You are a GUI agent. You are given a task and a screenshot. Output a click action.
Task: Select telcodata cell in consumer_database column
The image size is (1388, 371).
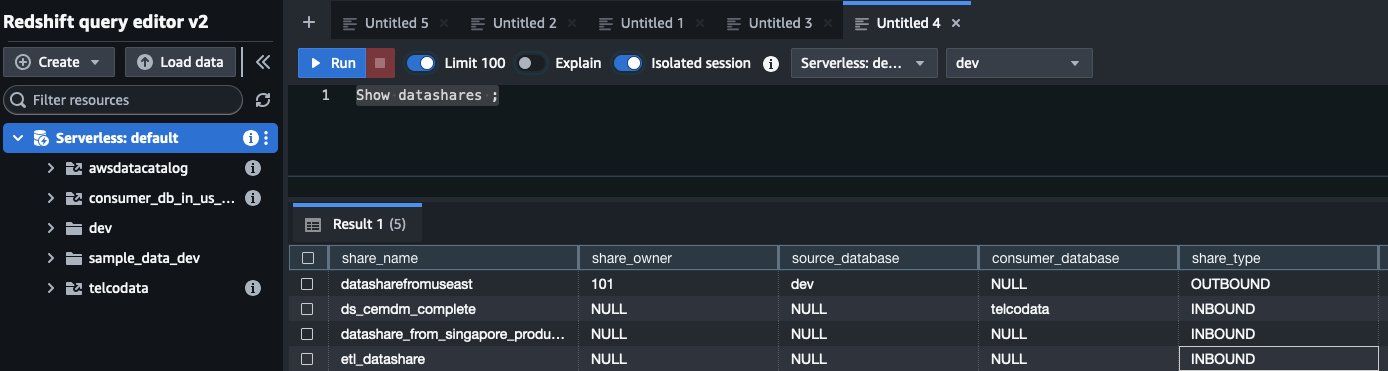pyautogui.click(x=1078, y=309)
